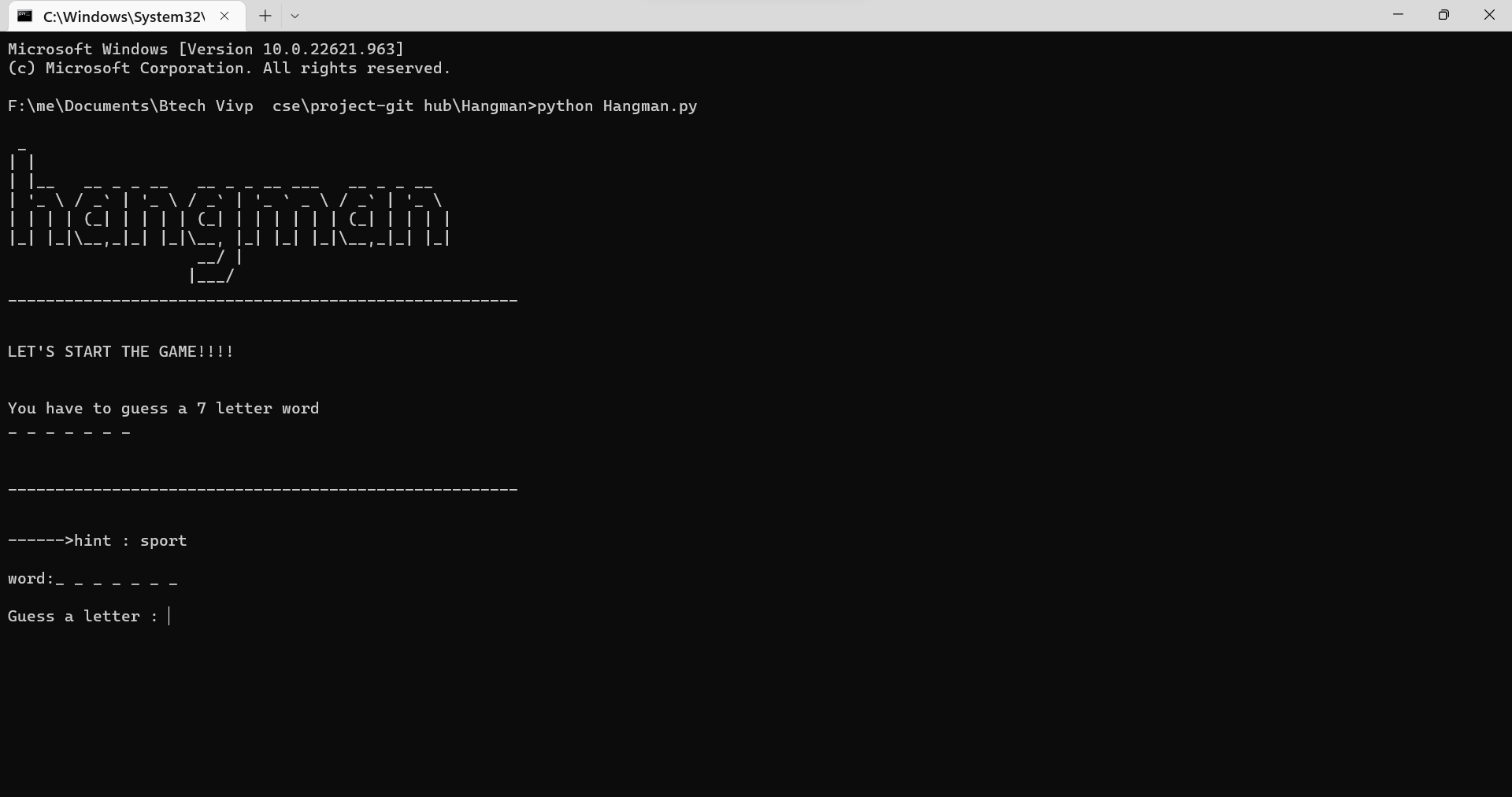Open a new terminal tab with the plus icon
1512x797 pixels.
point(265,15)
